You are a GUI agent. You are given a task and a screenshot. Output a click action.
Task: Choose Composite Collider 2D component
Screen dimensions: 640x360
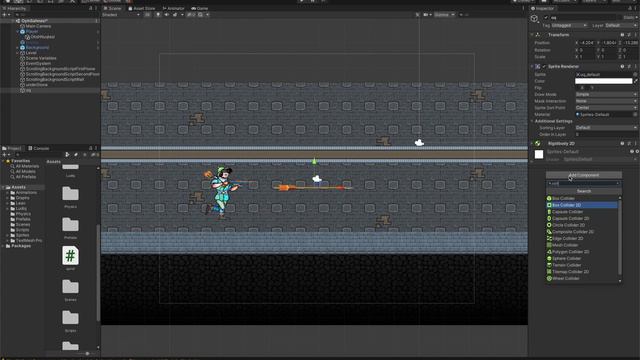tap(582, 232)
